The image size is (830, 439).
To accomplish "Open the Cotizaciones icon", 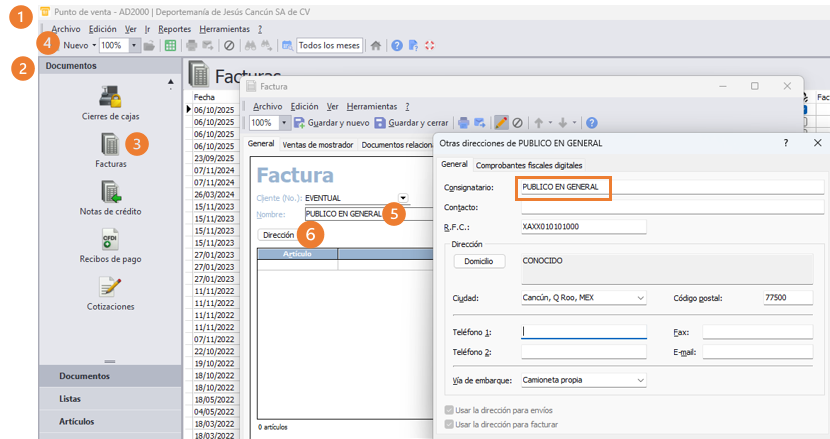I will [x=110, y=288].
